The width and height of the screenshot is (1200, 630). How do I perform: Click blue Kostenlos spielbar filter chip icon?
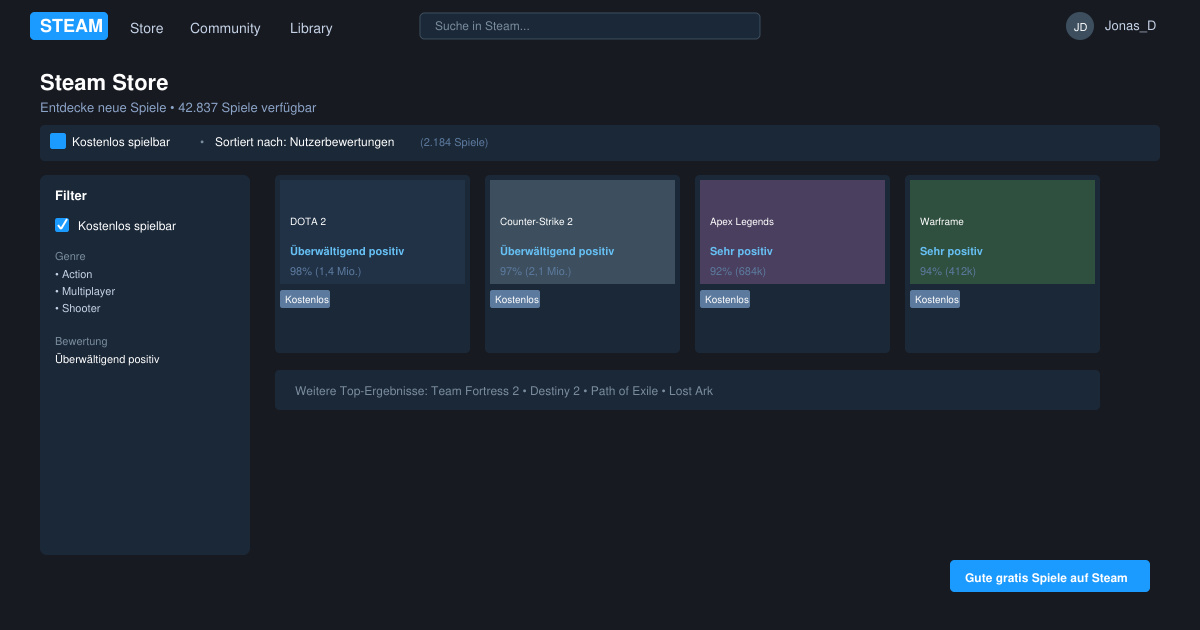point(58,142)
